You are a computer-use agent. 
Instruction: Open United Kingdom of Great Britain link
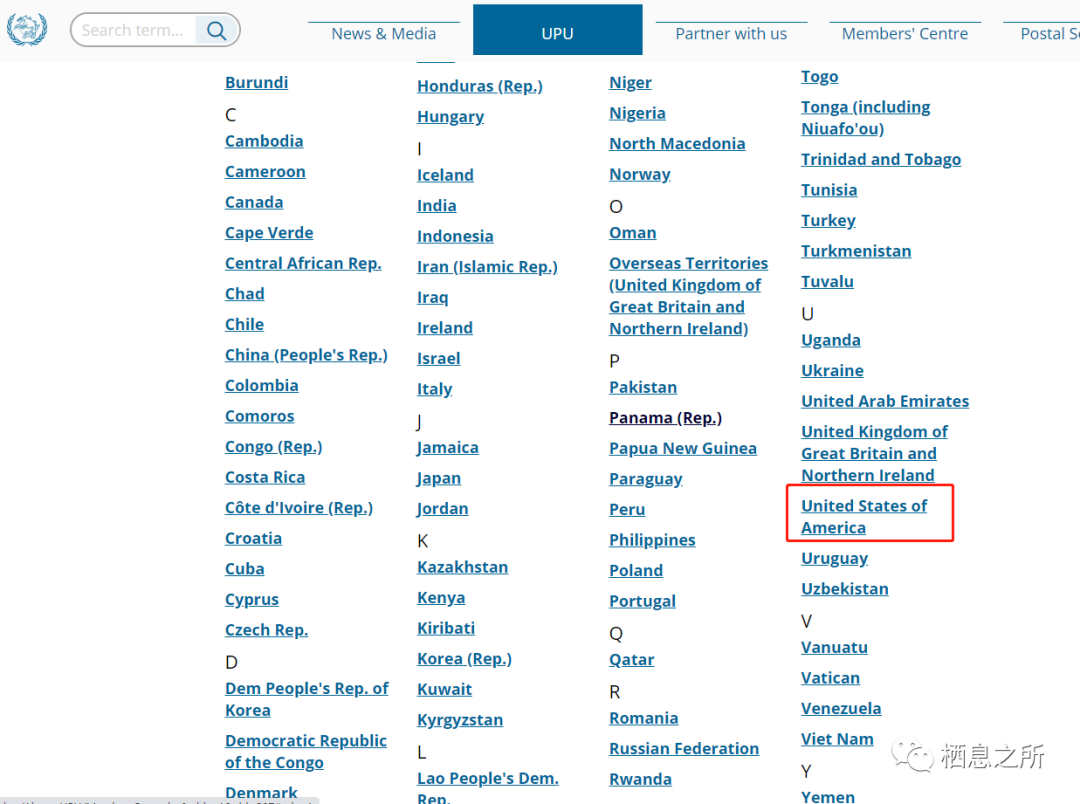pyautogui.click(x=874, y=453)
